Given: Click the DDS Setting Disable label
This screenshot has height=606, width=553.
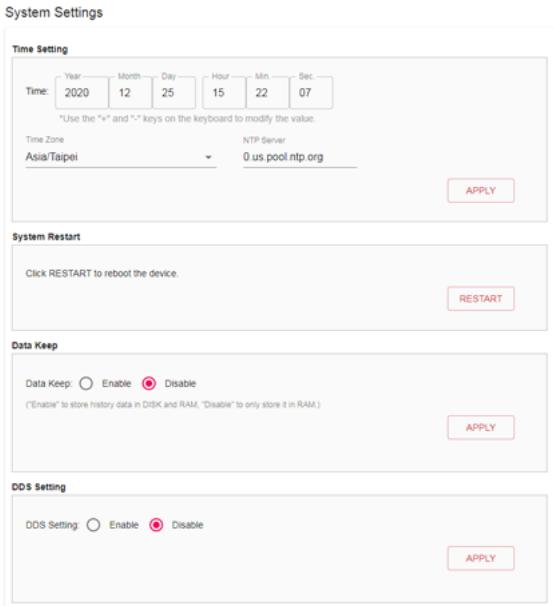Looking at the screenshot, I should tap(187, 525).
